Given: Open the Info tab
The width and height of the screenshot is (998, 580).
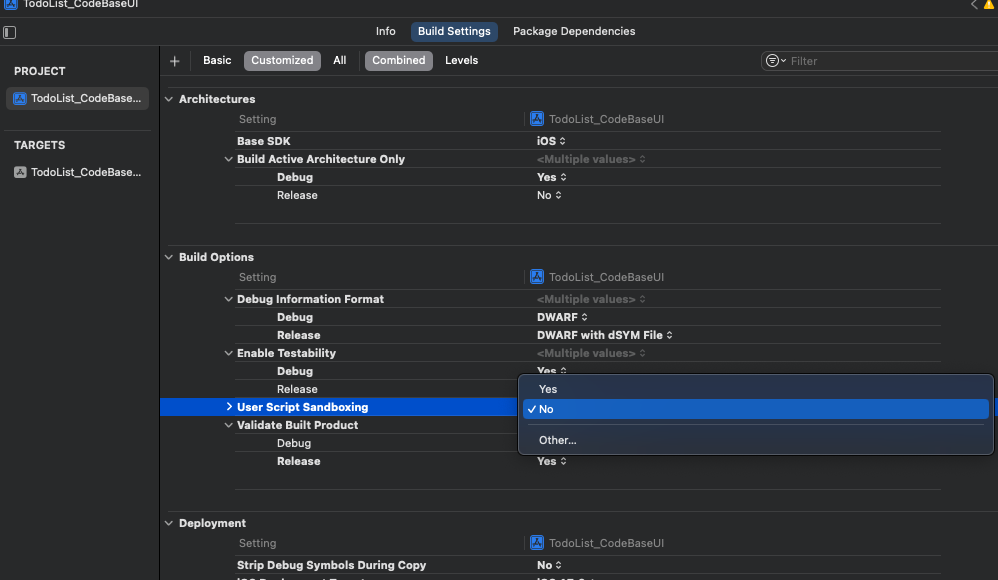Looking at the screenshot, I should (x=385, y=31).
